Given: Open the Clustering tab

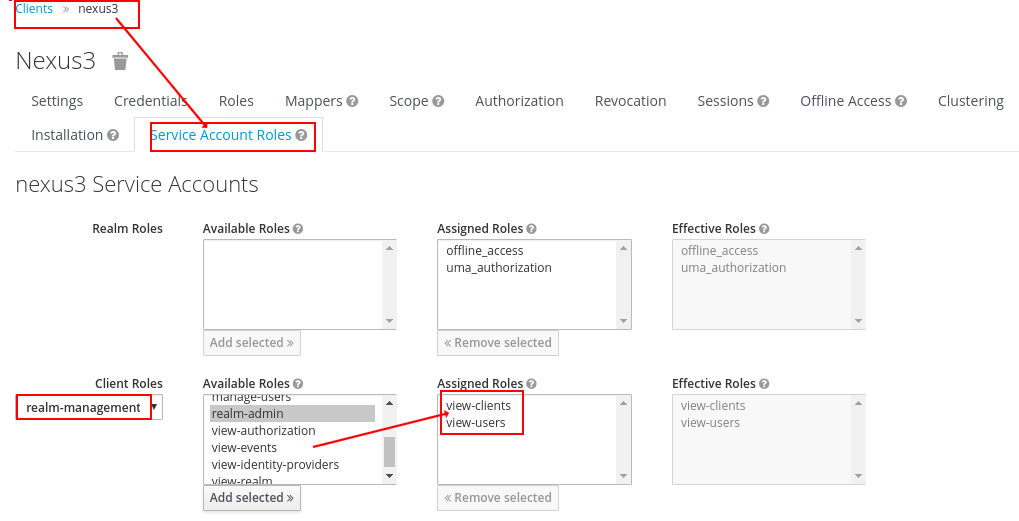Looking at the screenshot, I should click(971, 101).
